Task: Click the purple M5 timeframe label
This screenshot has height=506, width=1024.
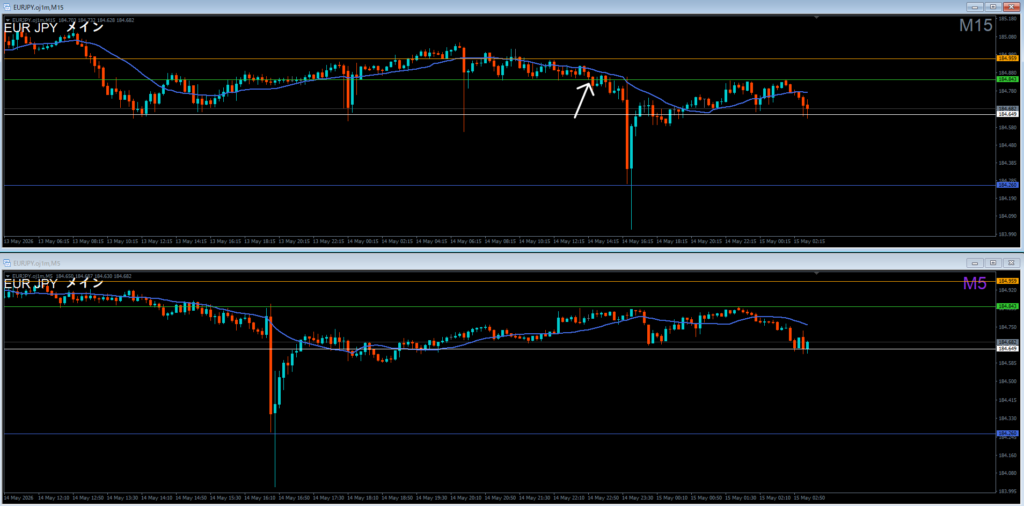Action: point(978,283)
